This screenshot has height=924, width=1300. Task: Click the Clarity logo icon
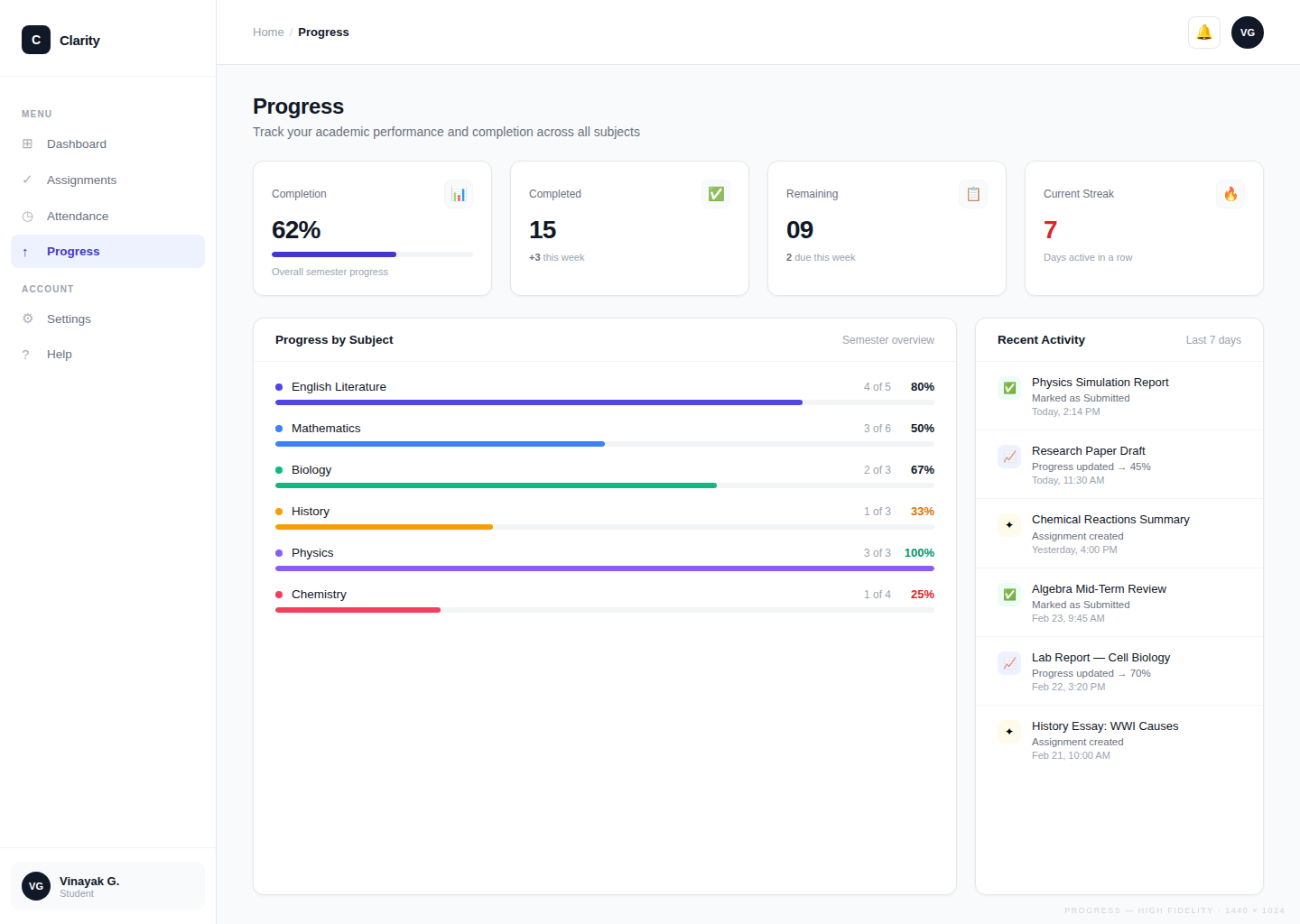35,40
